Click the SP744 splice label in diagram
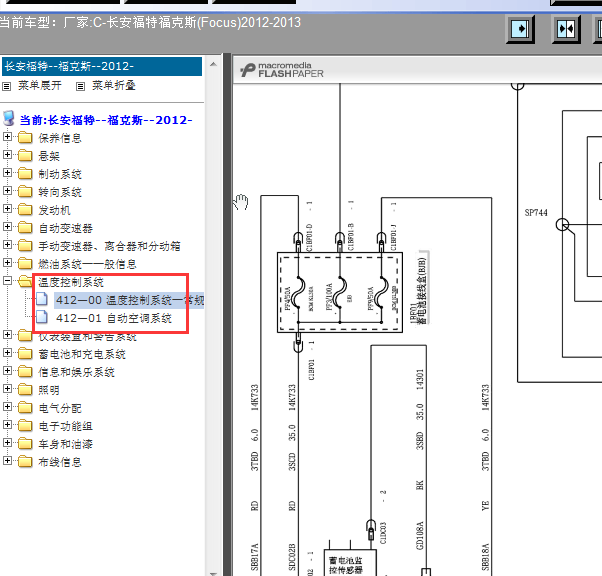602x576 pixels. click(536, 213)
